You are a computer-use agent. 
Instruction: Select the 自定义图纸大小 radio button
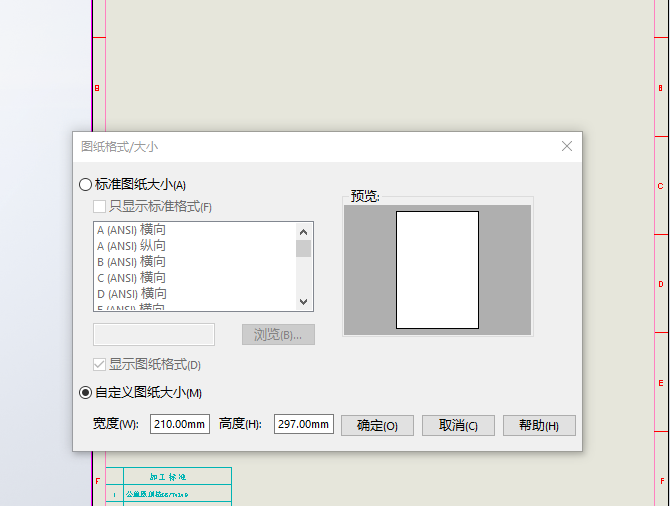pyautogui.click(x=85, y=392)
